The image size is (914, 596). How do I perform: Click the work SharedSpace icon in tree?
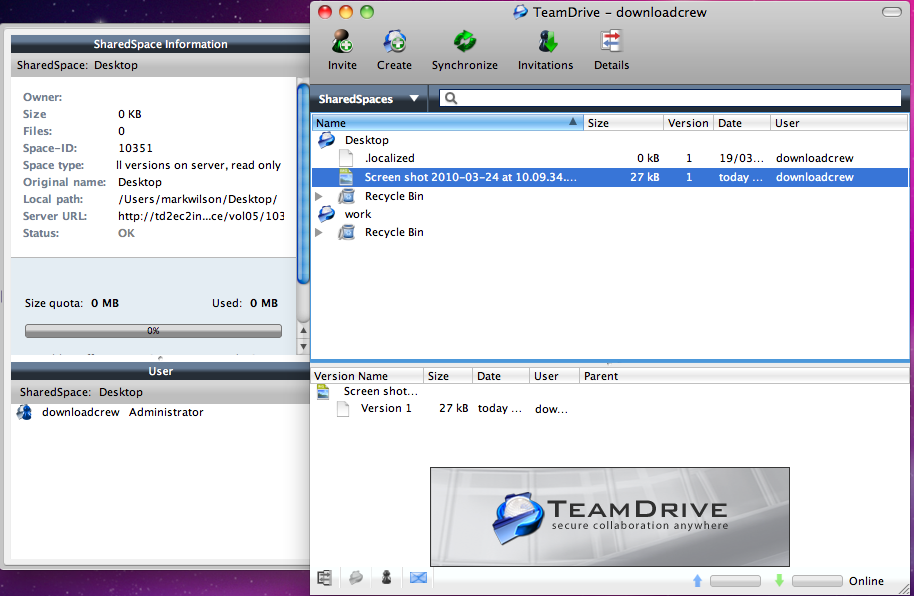[x=326, y=214]
